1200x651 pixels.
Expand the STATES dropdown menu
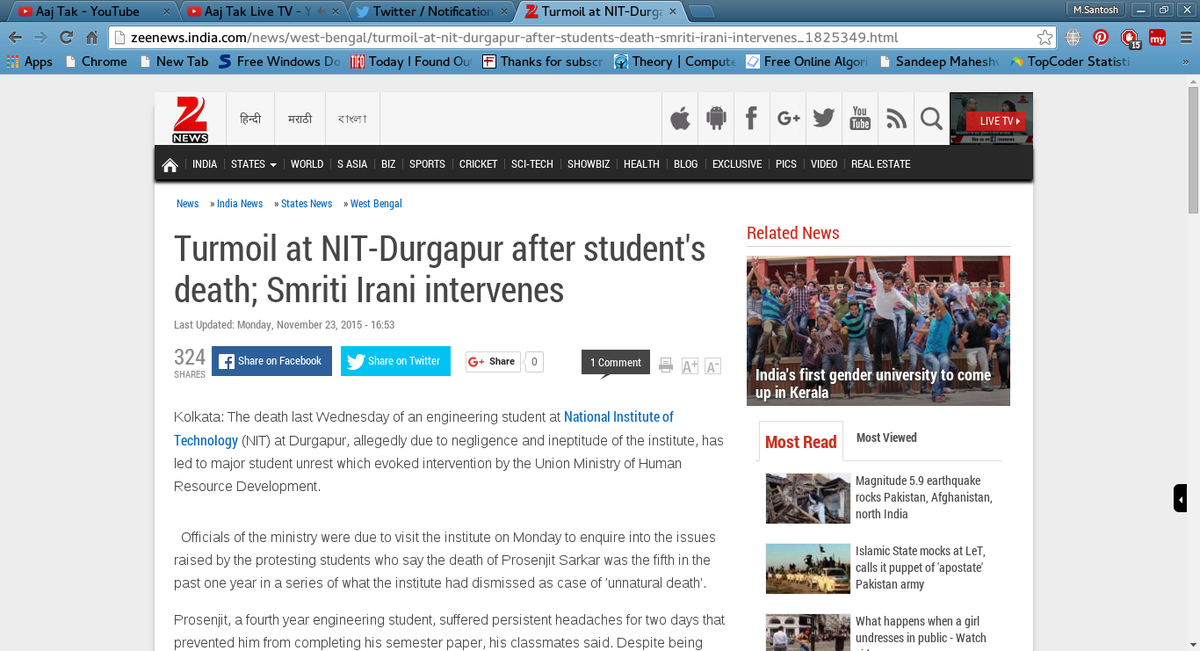(253, 164)
